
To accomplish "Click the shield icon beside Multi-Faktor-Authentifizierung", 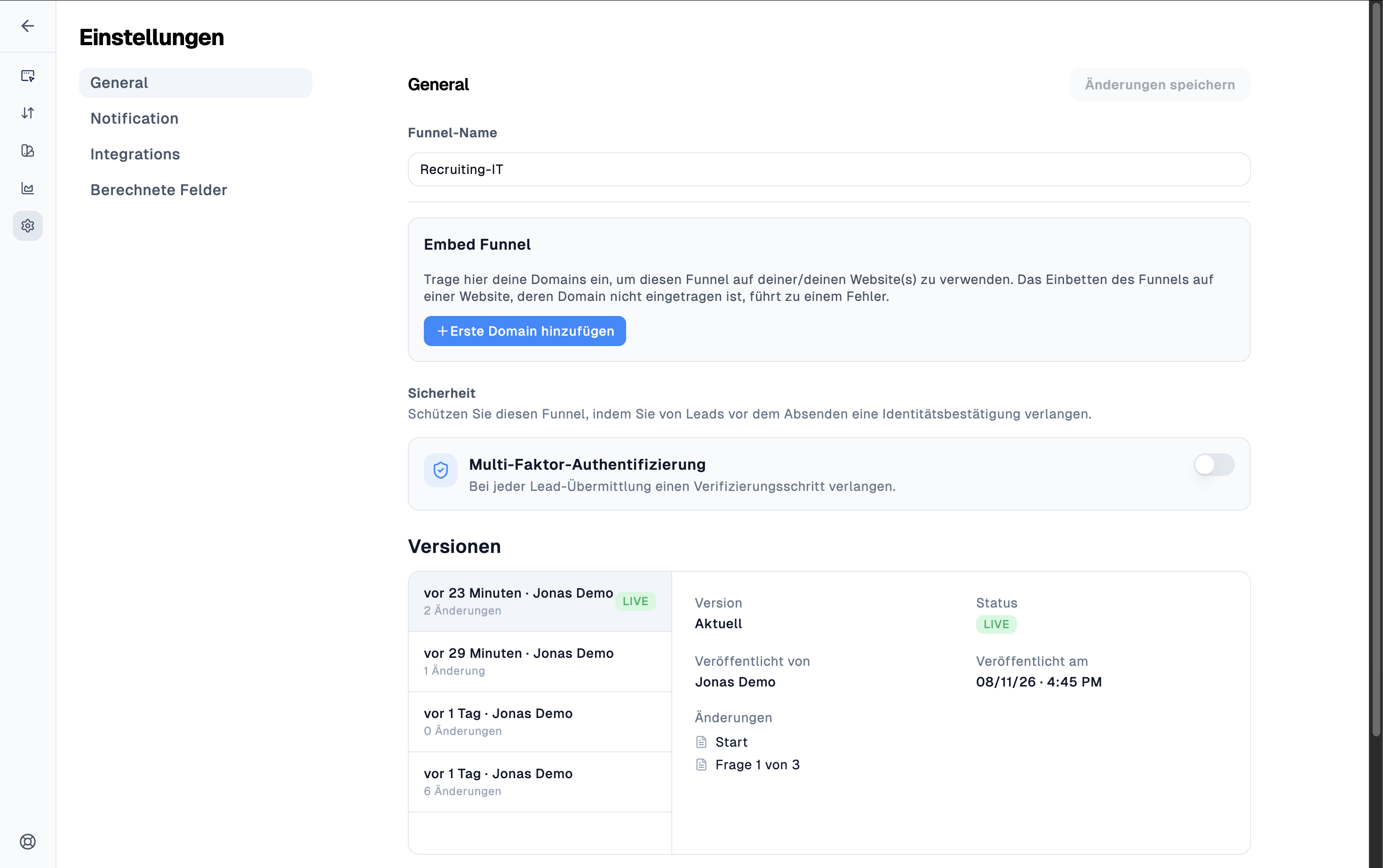I will click(x=440, y=470).
